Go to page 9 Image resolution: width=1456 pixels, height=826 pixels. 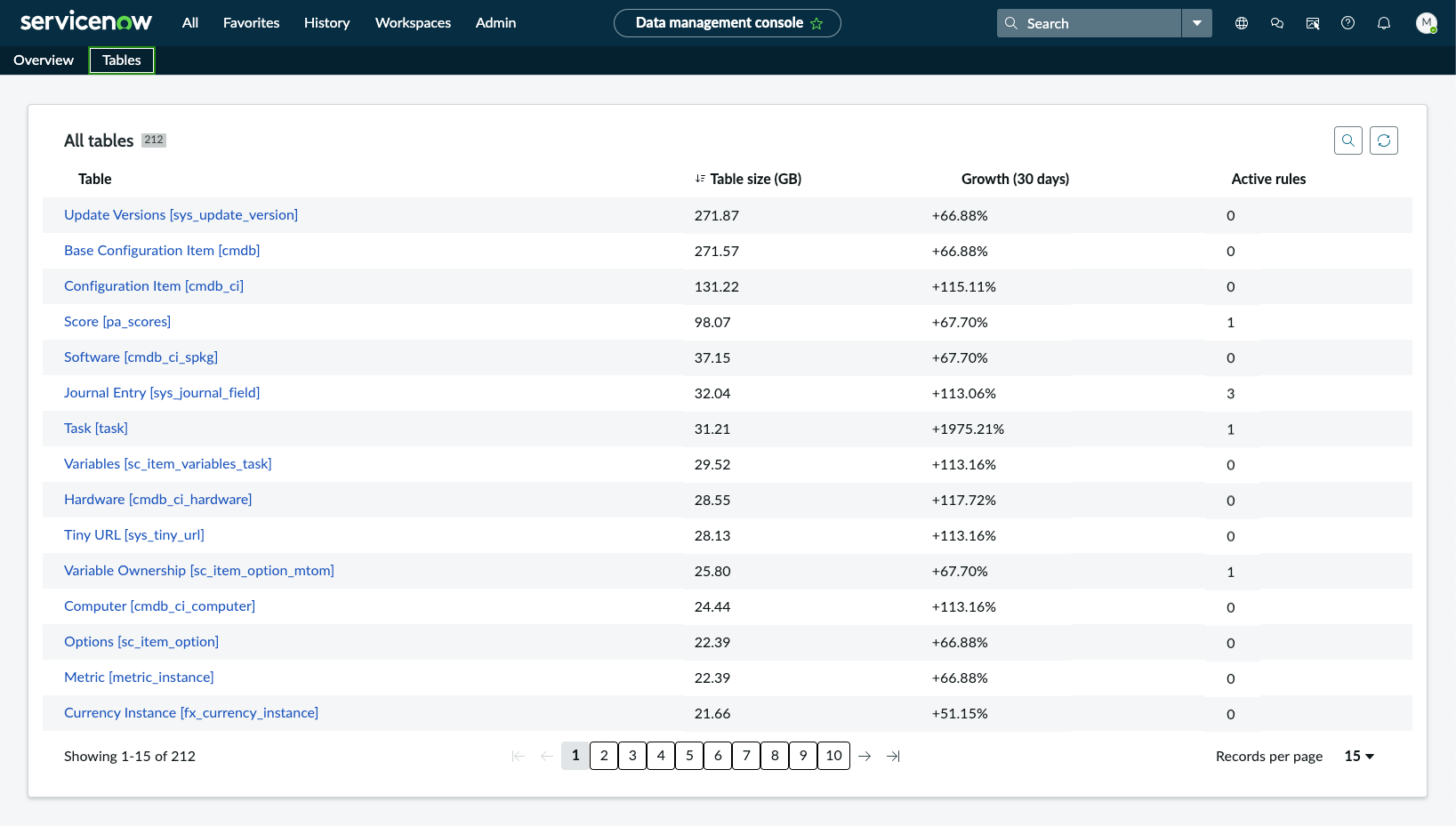(803, 756)
